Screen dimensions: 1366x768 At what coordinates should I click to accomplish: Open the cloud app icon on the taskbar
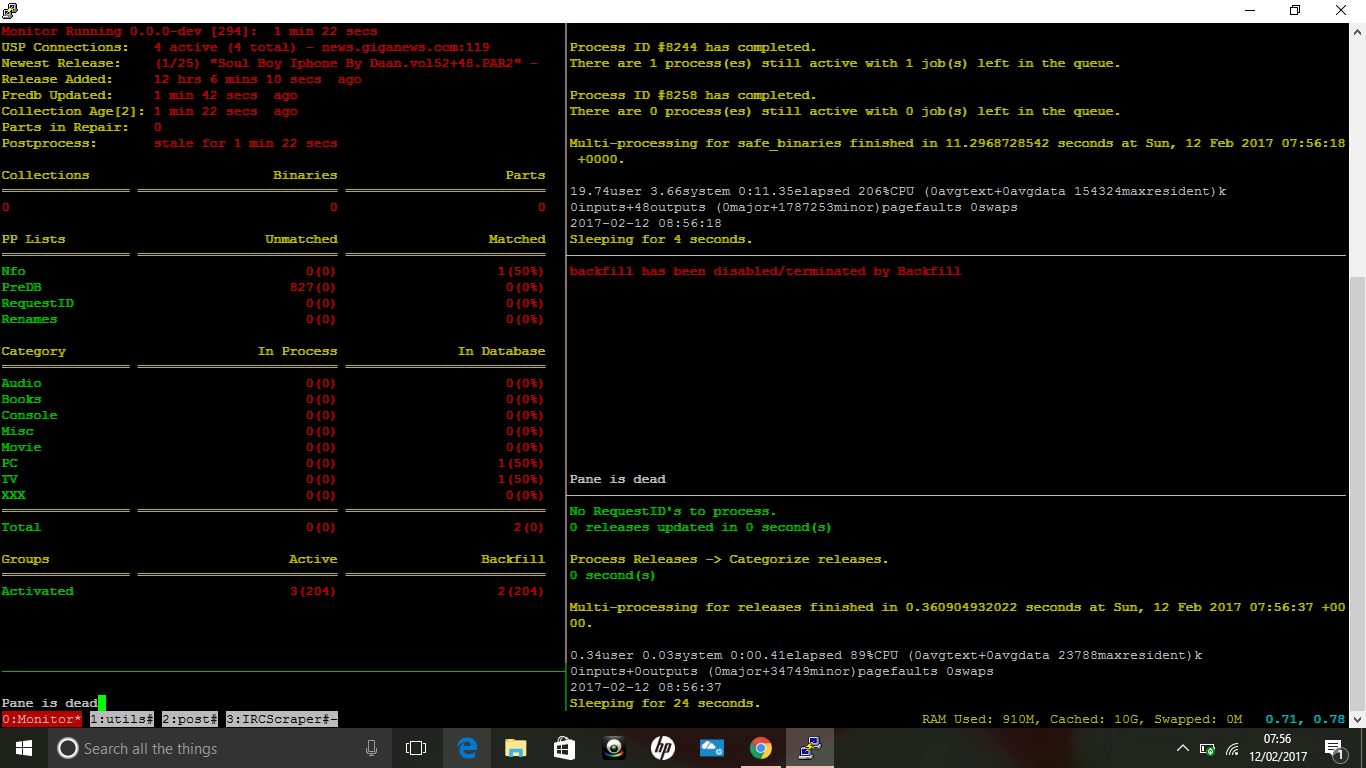(711, 748)
